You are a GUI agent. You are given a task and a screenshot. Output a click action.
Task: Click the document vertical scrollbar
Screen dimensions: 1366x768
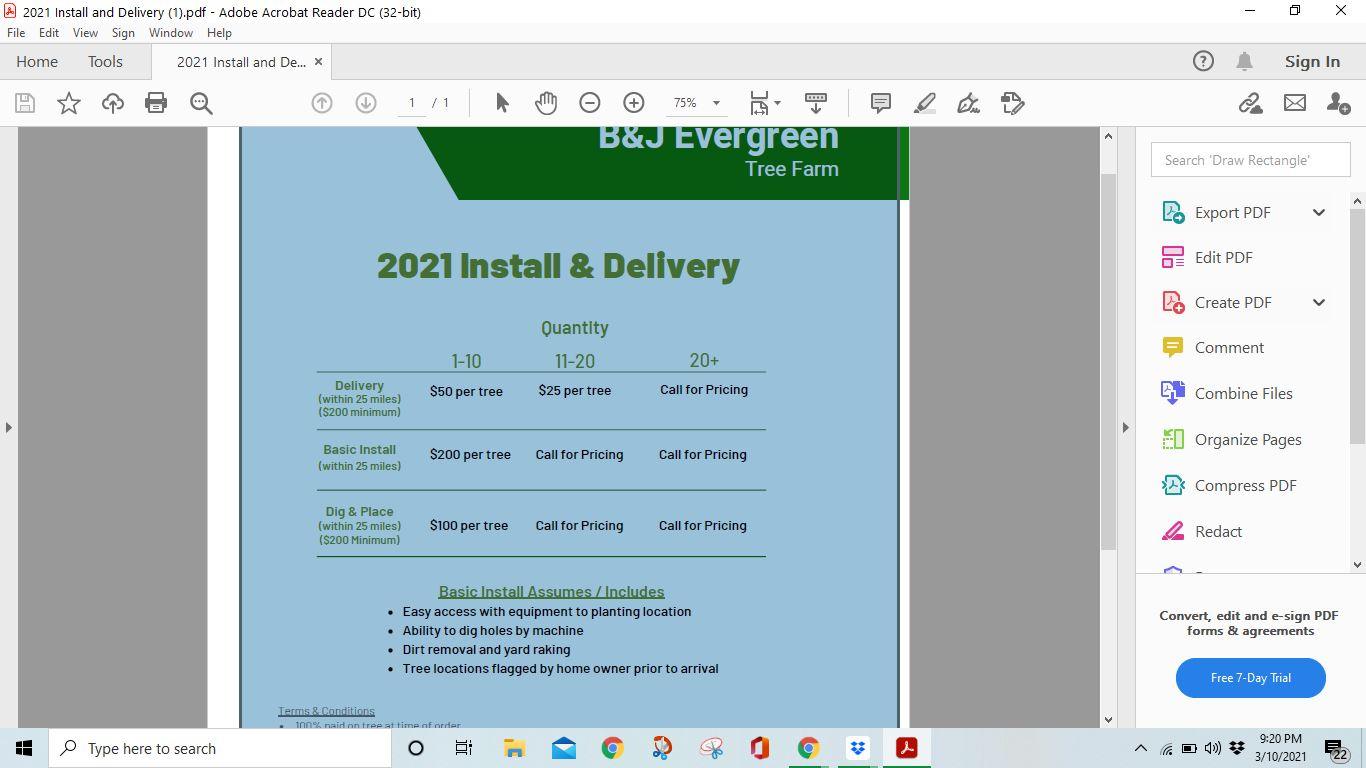tap(1107, 360)
